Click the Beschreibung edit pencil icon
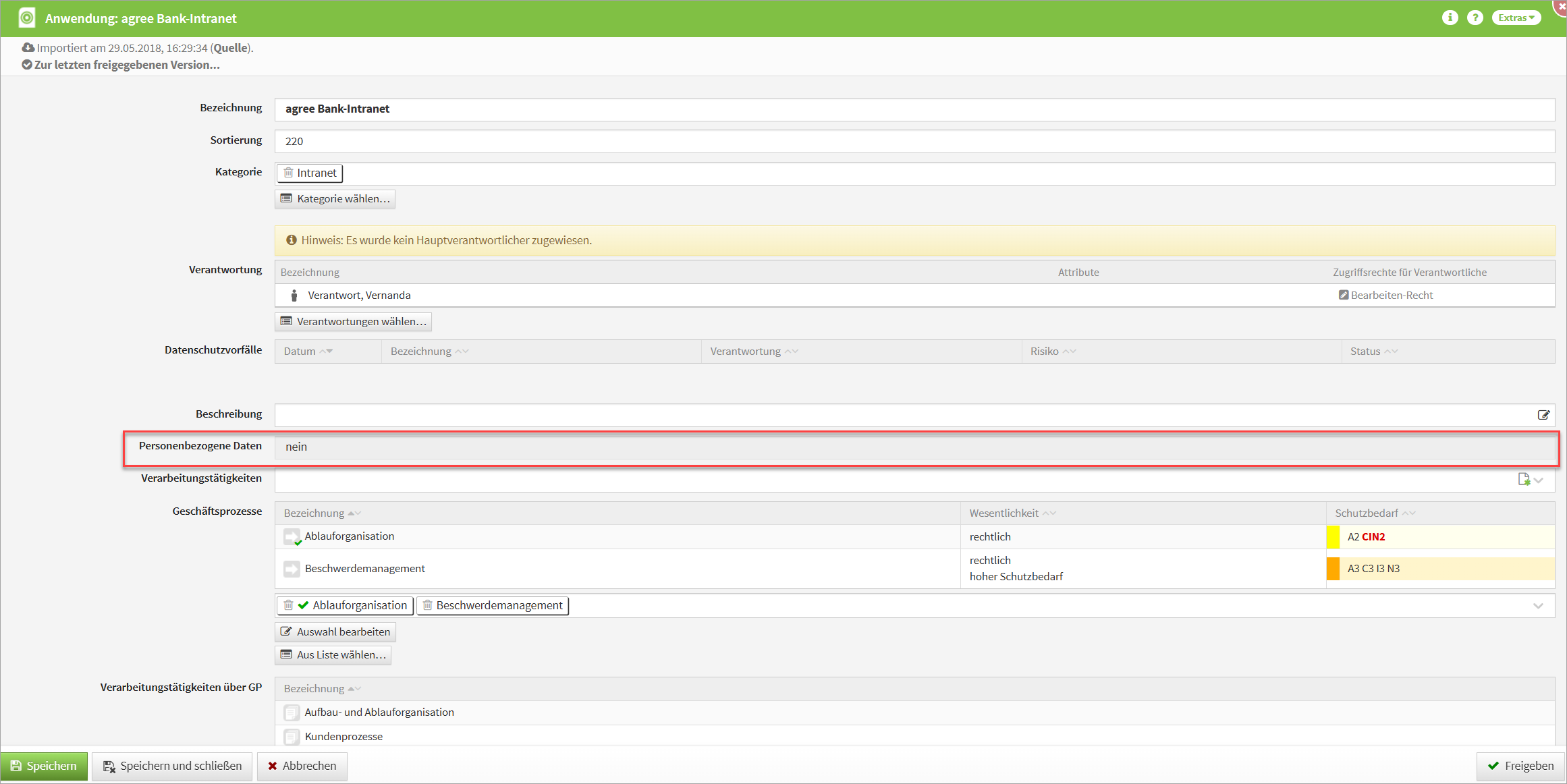Image resolution: width=1567 pixels, height=784 pixels. pos(1543,415)
